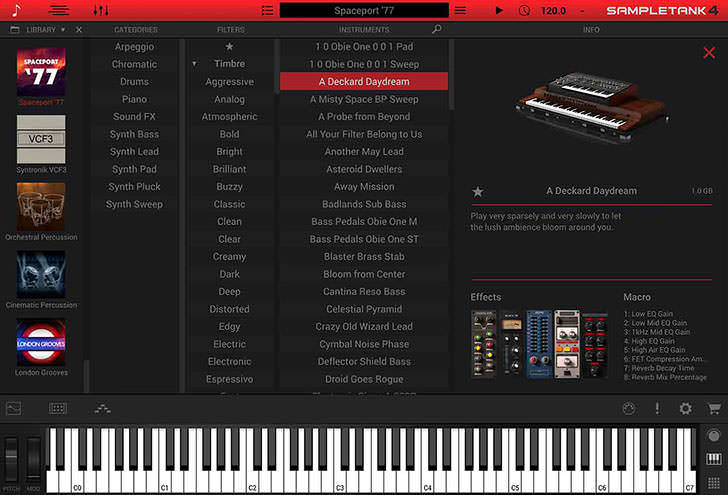The width and height of the screenshot is (728, 495).
Task: Close the library panel with X
Action: click(79, 30)
